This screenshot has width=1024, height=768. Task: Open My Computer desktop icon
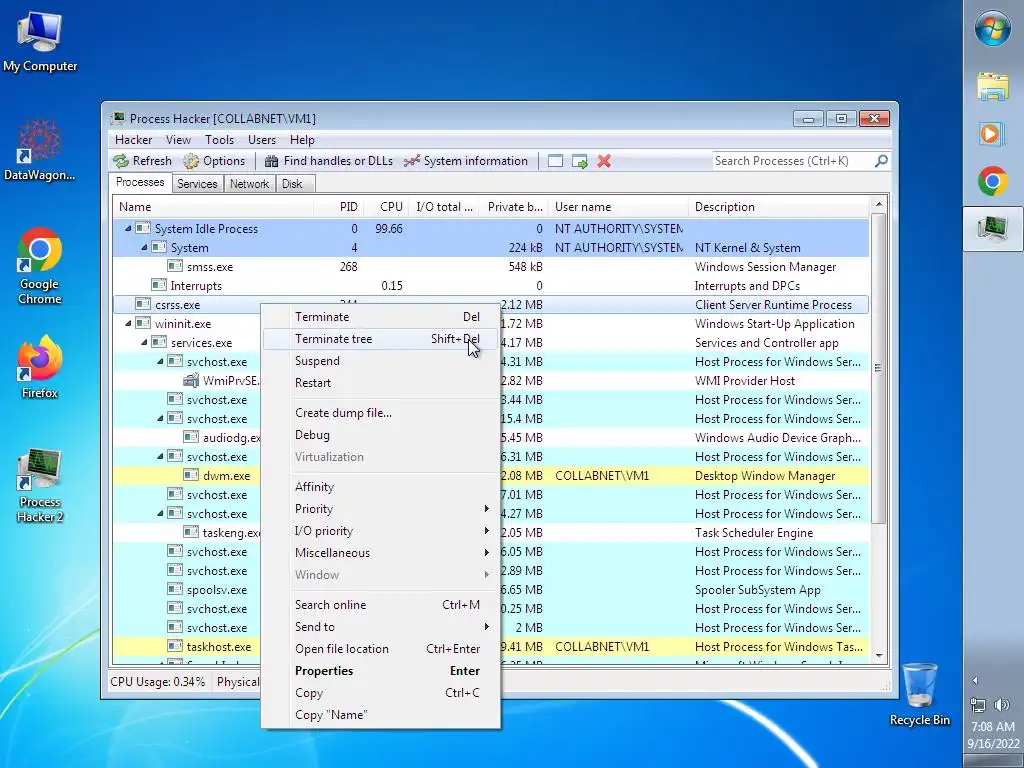[40, 42]
